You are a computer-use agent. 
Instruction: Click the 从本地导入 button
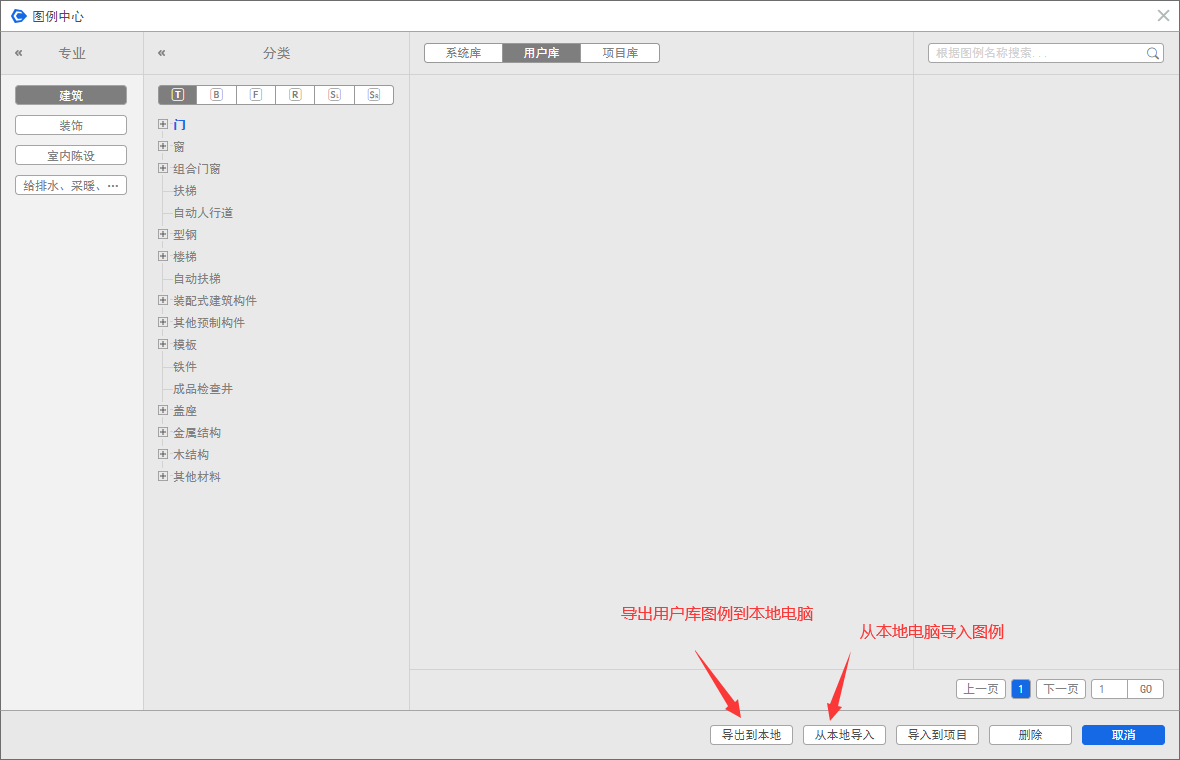click(x=844, y=735)
